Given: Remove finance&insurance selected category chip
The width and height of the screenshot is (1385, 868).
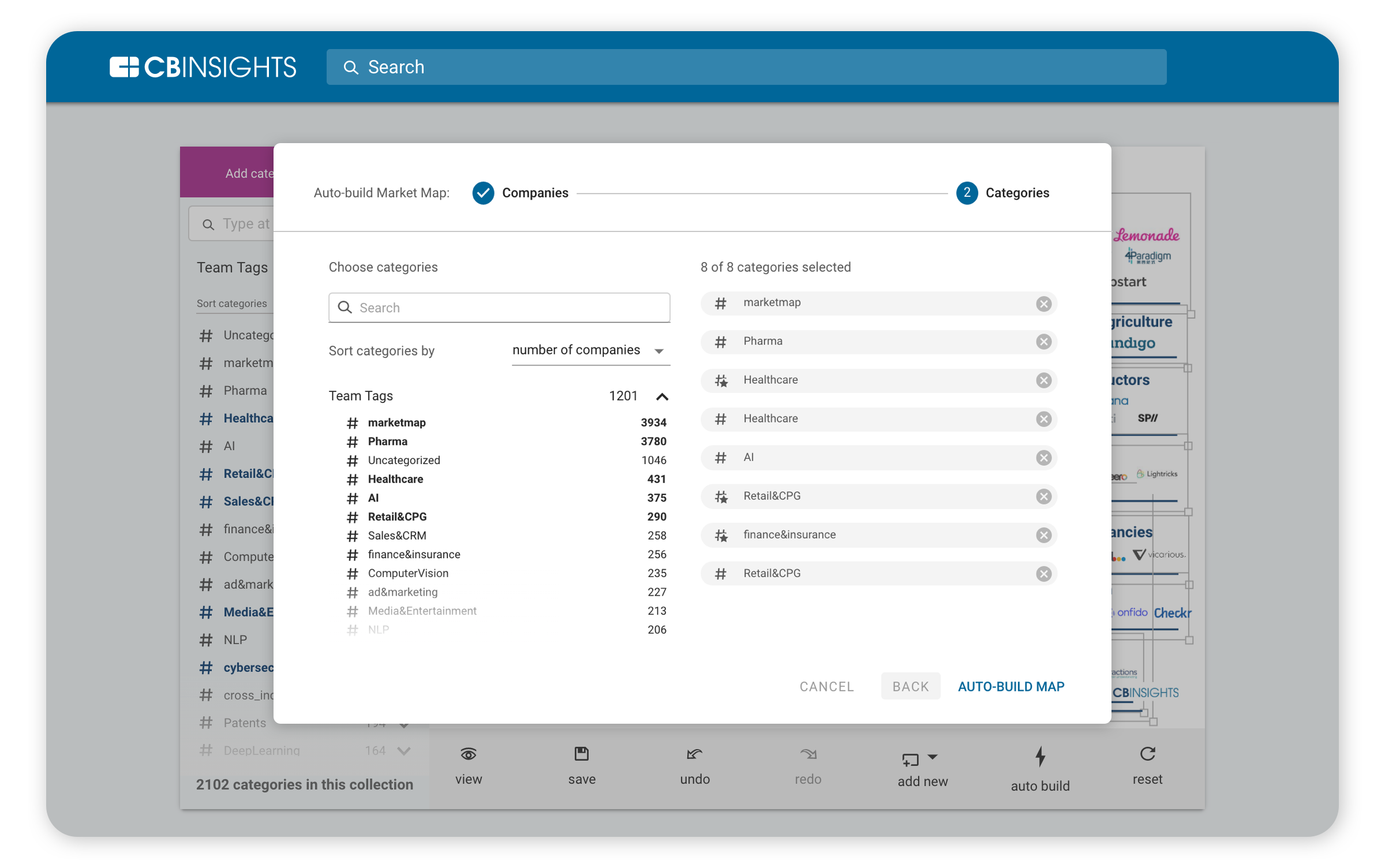Looking at the screenshot, I should (1043, 535).
